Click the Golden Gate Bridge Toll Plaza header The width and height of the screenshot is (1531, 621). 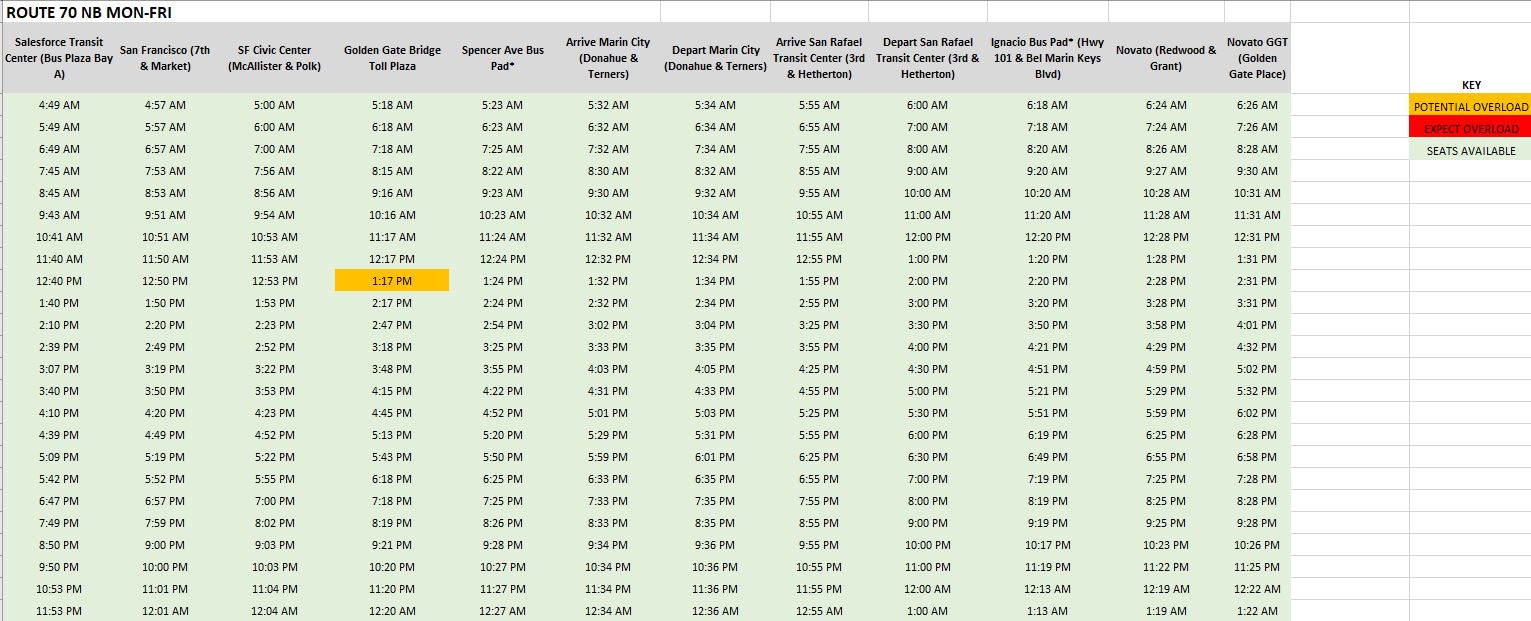(x=391, y=58)
